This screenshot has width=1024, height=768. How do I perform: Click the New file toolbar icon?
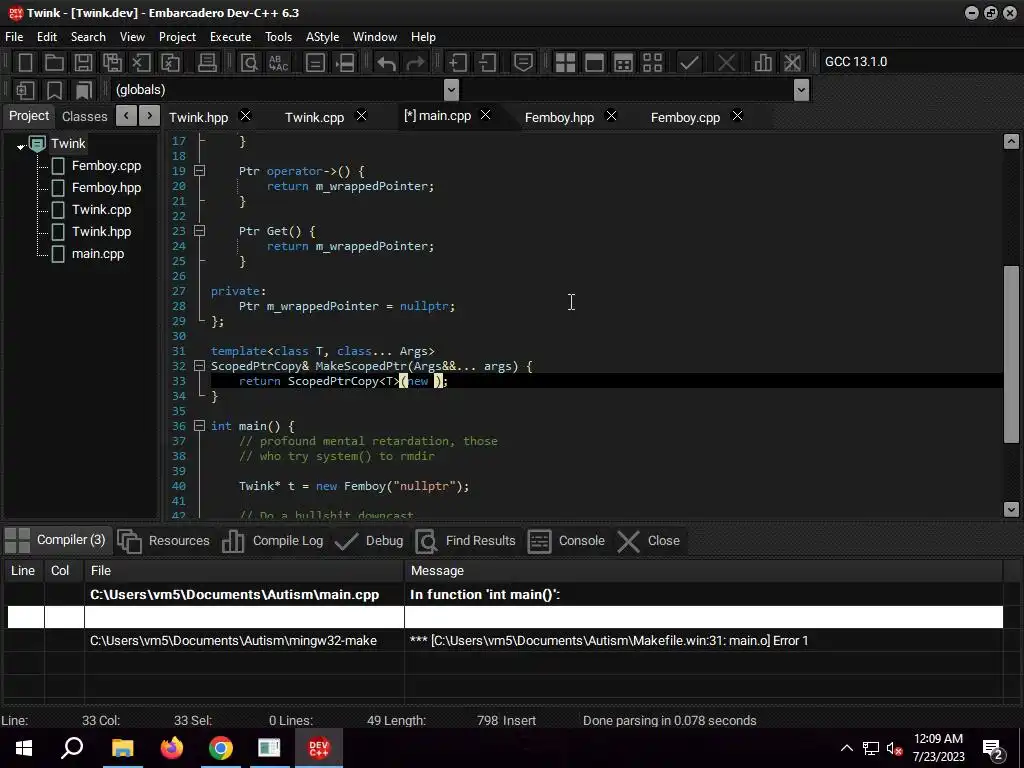point(25,63)
